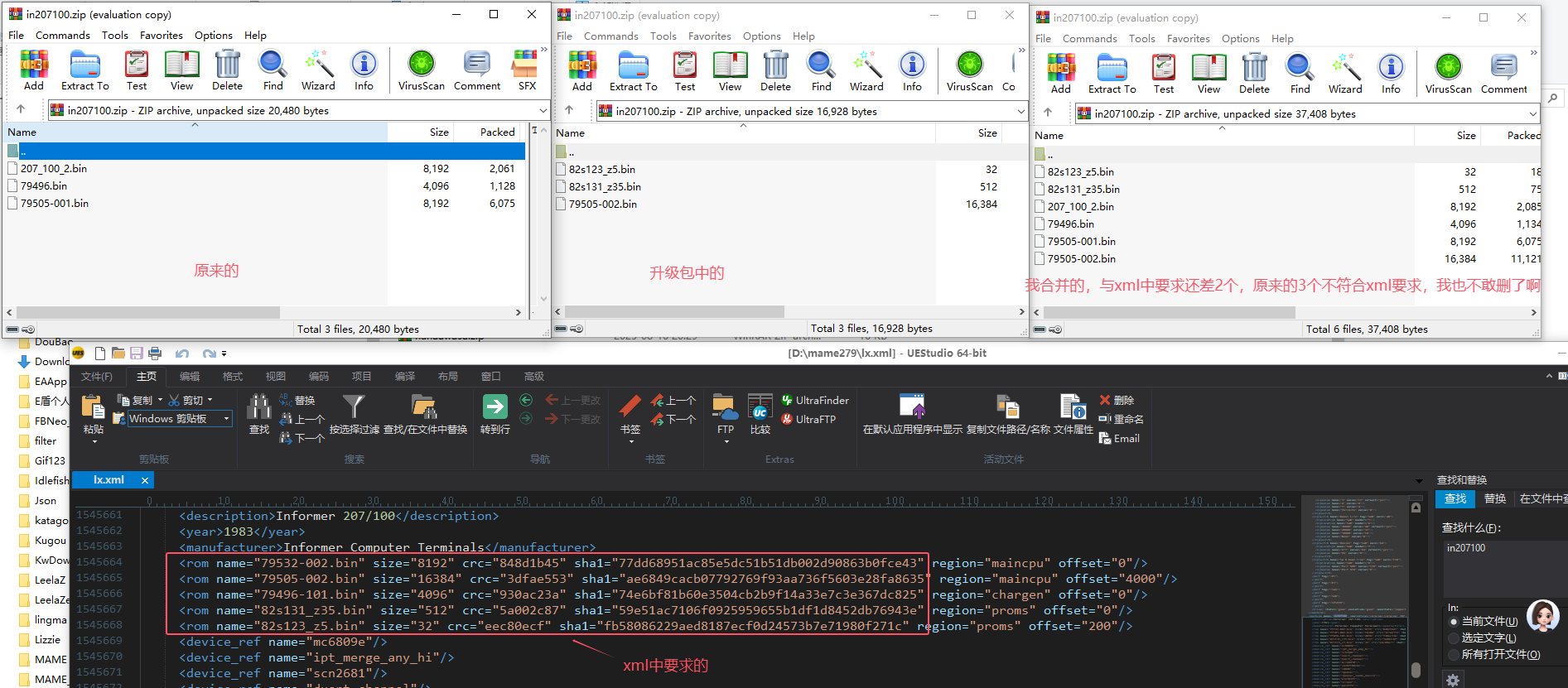Close the lx.xml document tab
The height and width of the screenshot is (688, 1568).
pyautogui.click(x=145, y=480)
